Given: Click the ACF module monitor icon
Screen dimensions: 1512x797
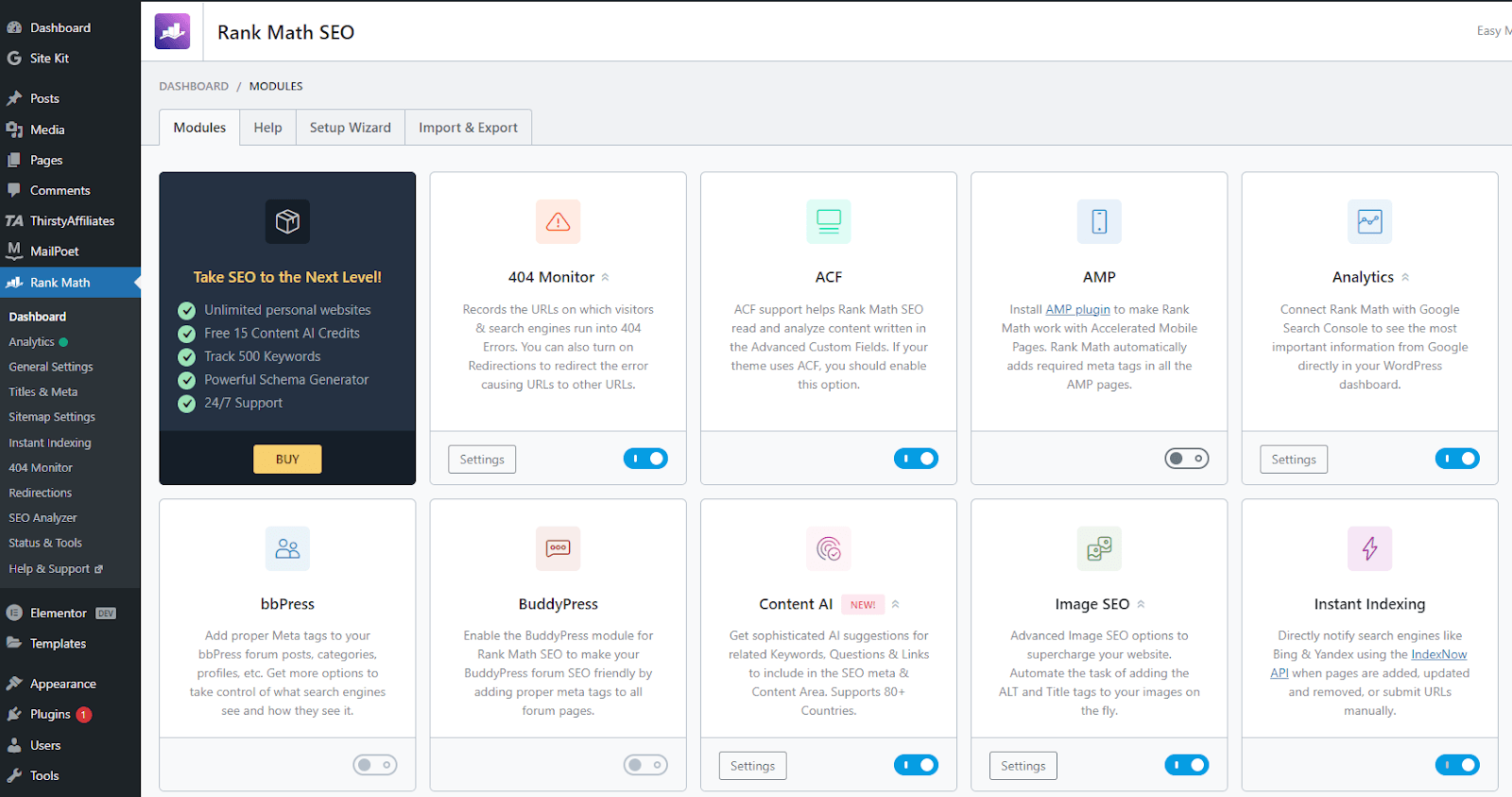Looking at the screenshot, I should coord(829,221).
